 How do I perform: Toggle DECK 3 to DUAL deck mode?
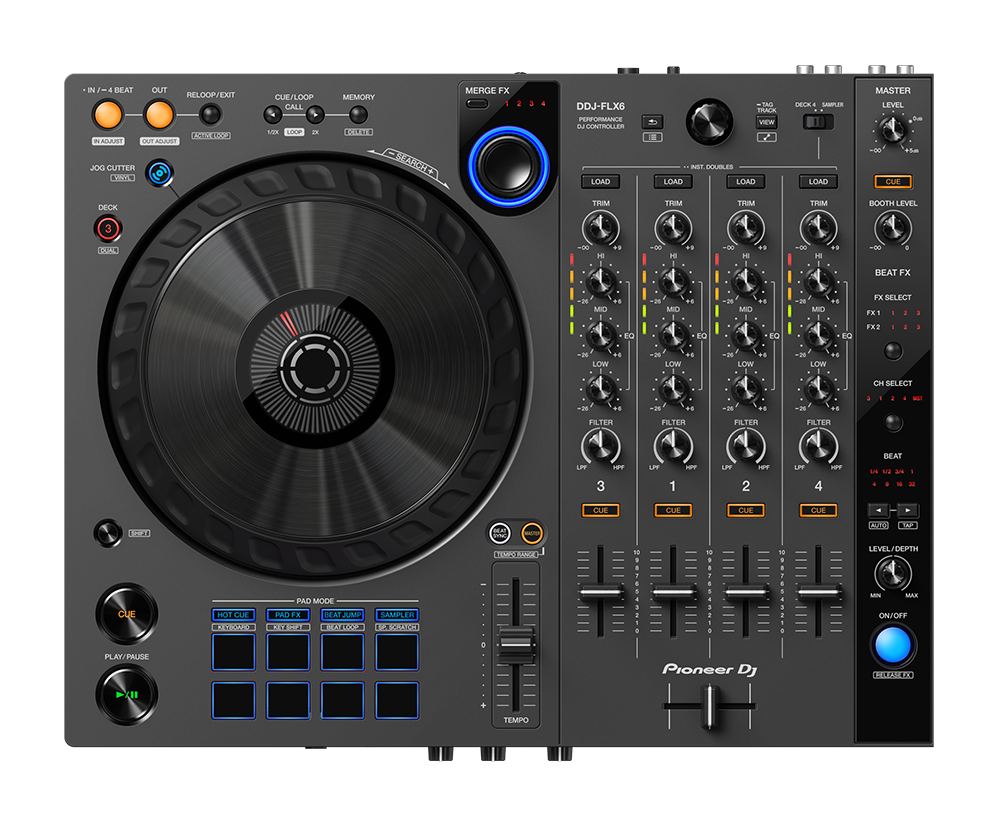point(107,230)
